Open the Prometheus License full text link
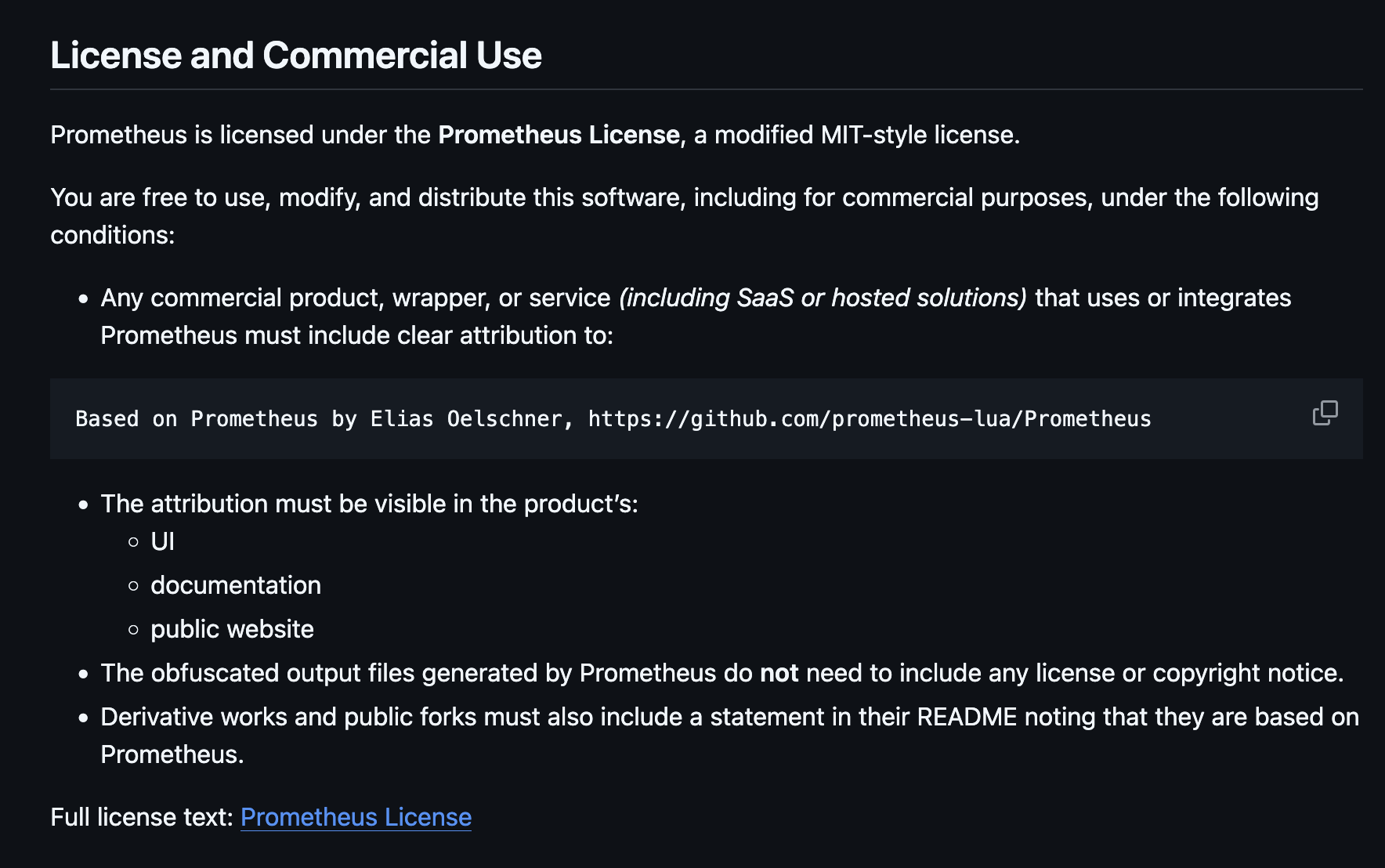 356,817
